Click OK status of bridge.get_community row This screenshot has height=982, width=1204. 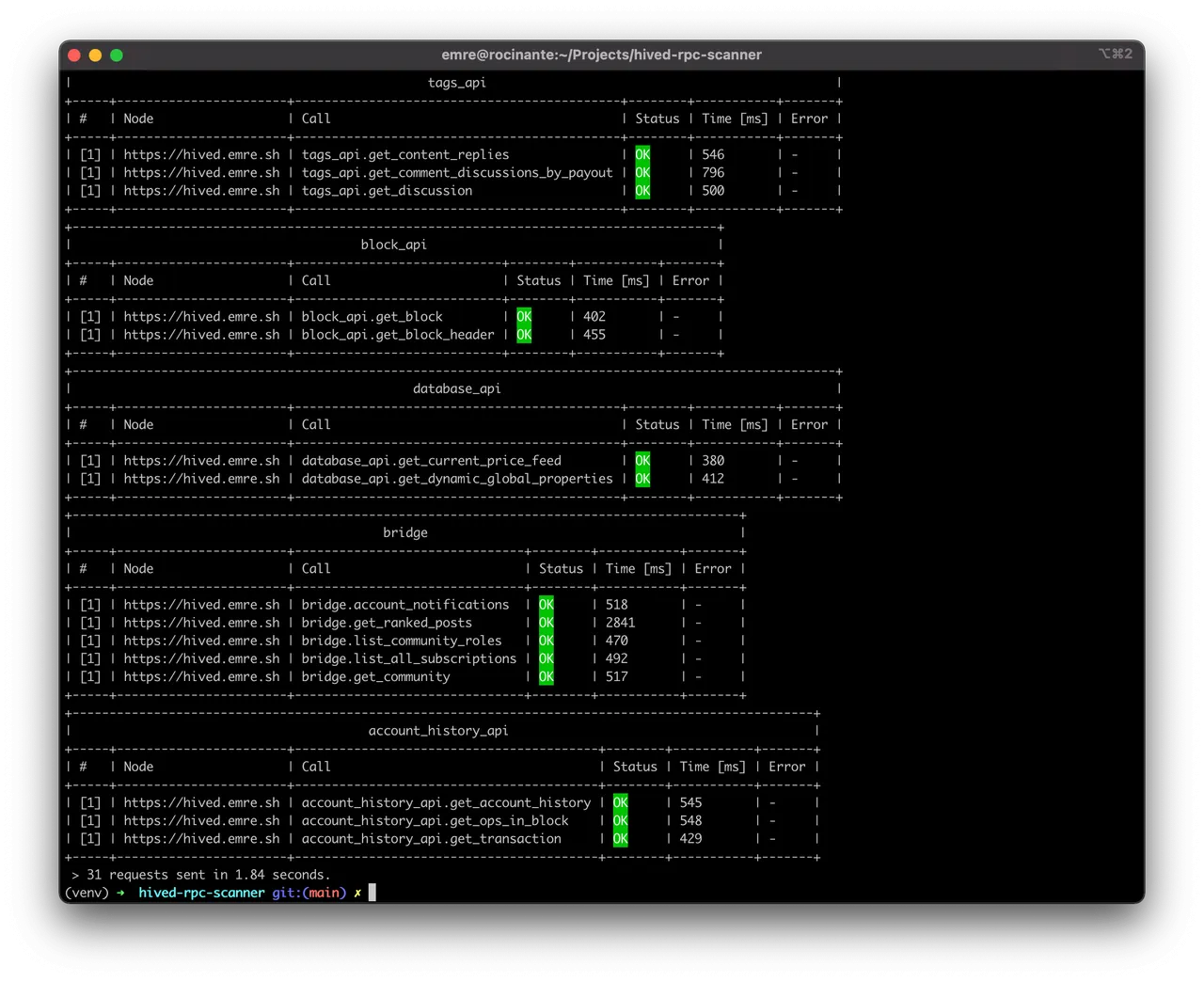coord(547,676)
